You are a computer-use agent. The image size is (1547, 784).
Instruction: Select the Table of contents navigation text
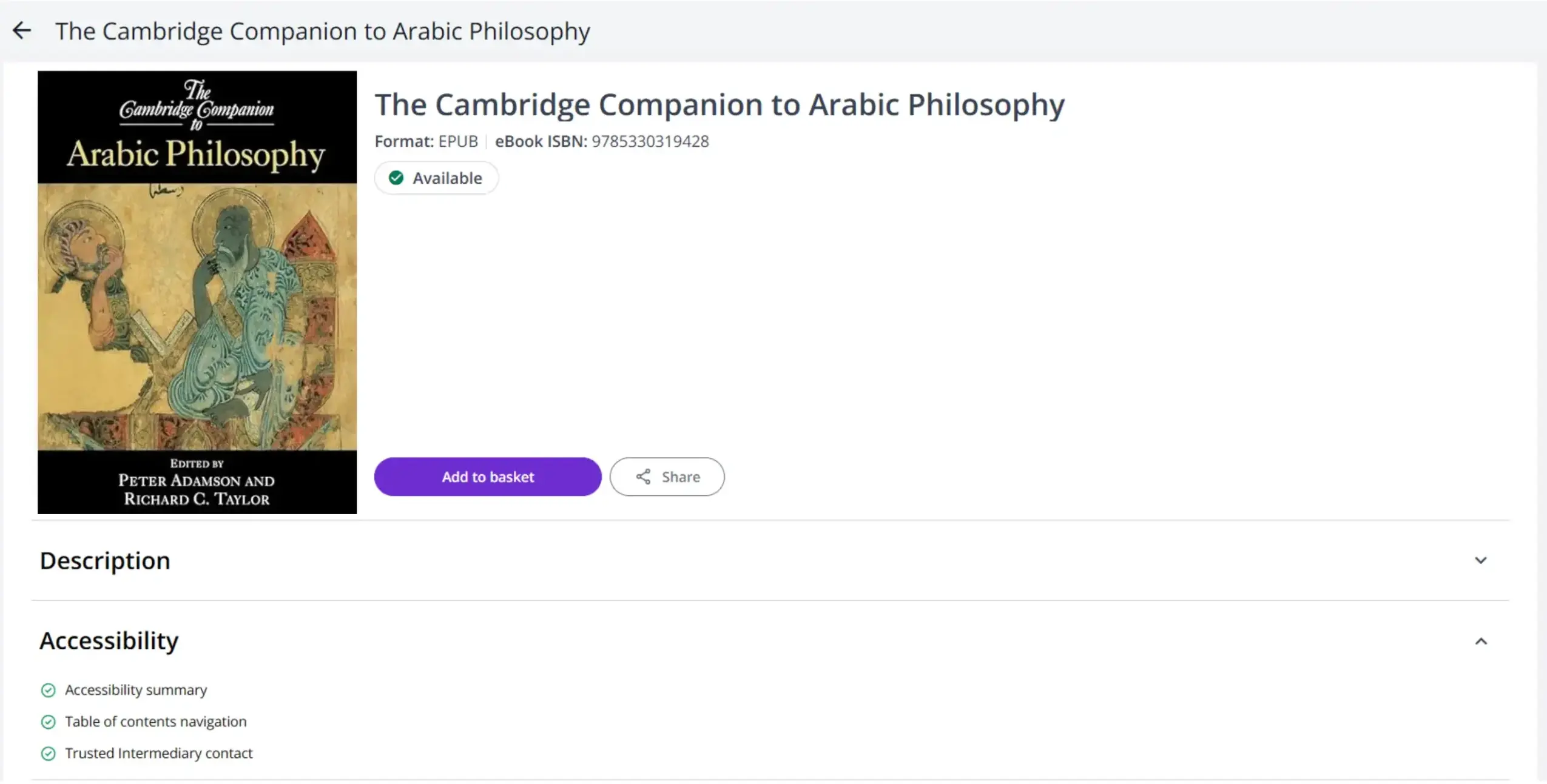tap(156, 722)
